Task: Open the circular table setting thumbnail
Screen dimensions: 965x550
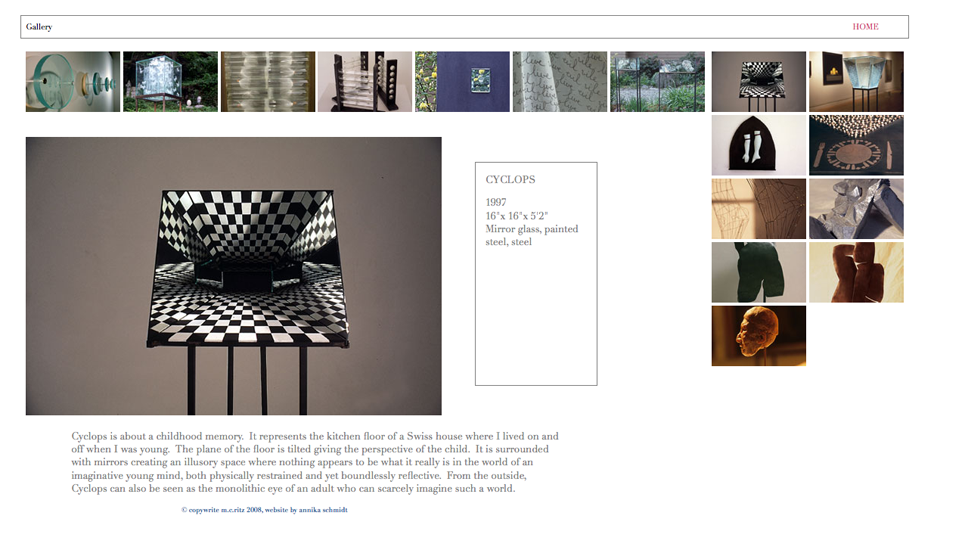Action: (x=856, y=146)
